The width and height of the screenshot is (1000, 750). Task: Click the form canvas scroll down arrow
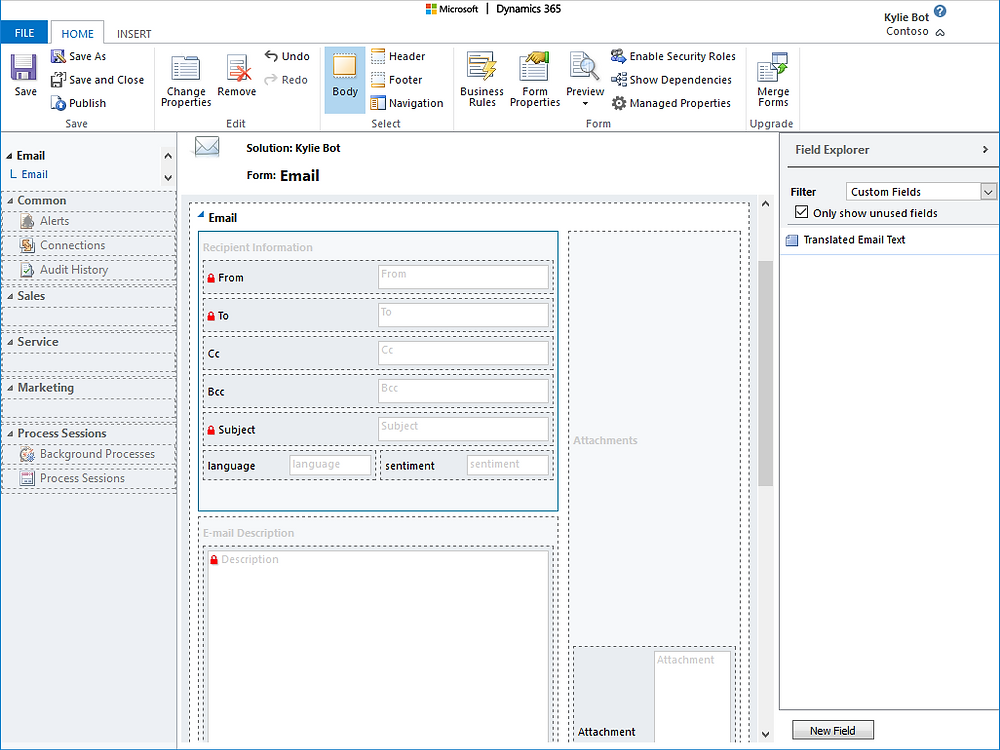pos(765,735)
